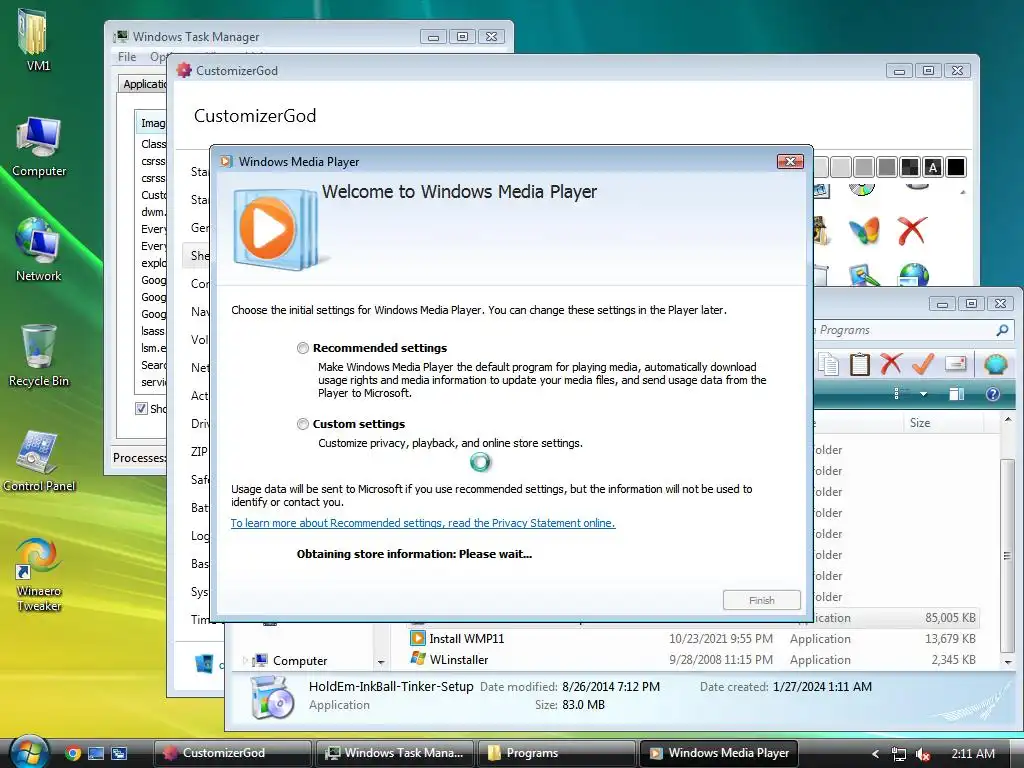Select the WLinstaller file name

pos(458,660)
